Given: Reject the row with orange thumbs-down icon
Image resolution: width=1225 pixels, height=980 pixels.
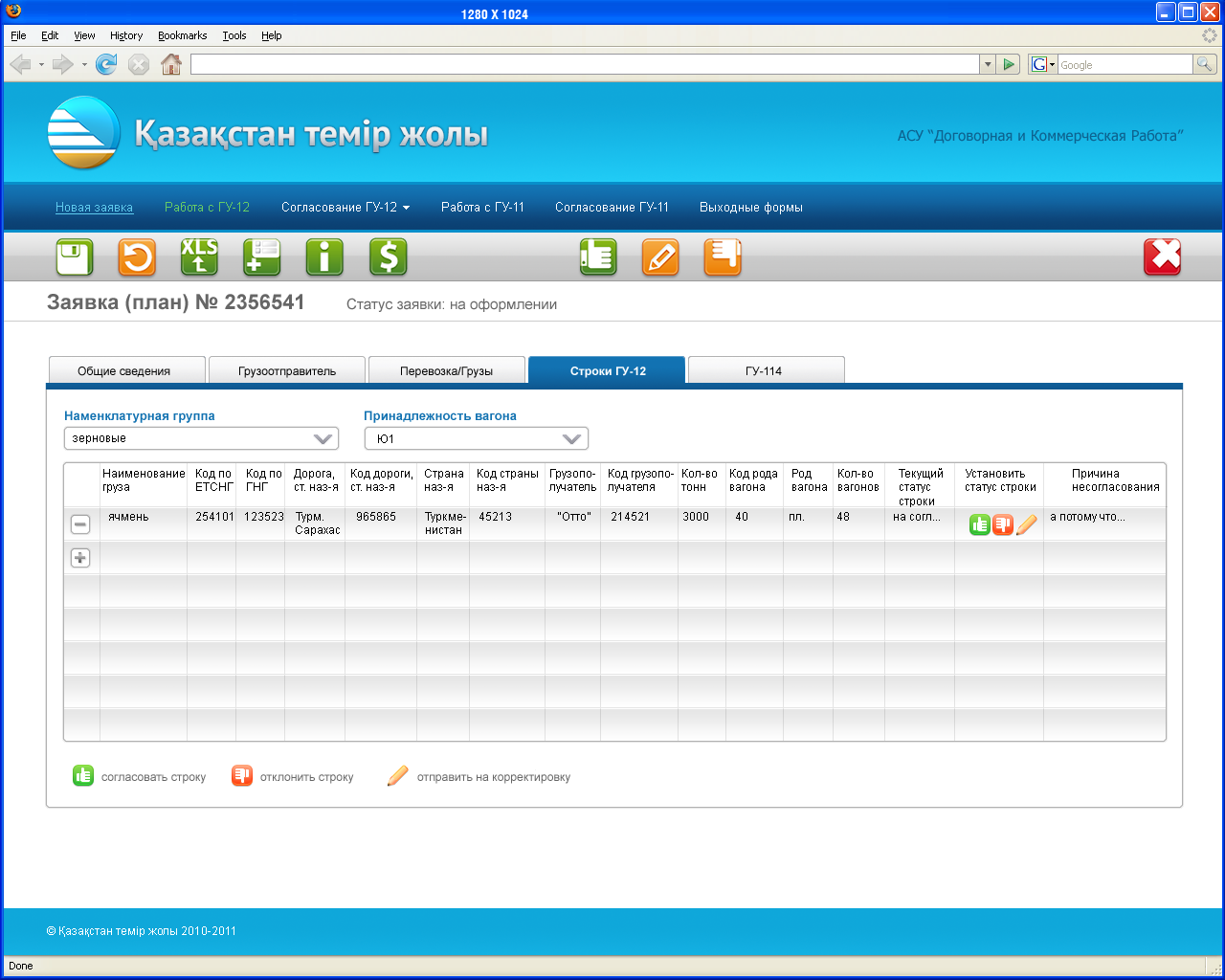Looking at the screenshot, I should point(1002,524).
